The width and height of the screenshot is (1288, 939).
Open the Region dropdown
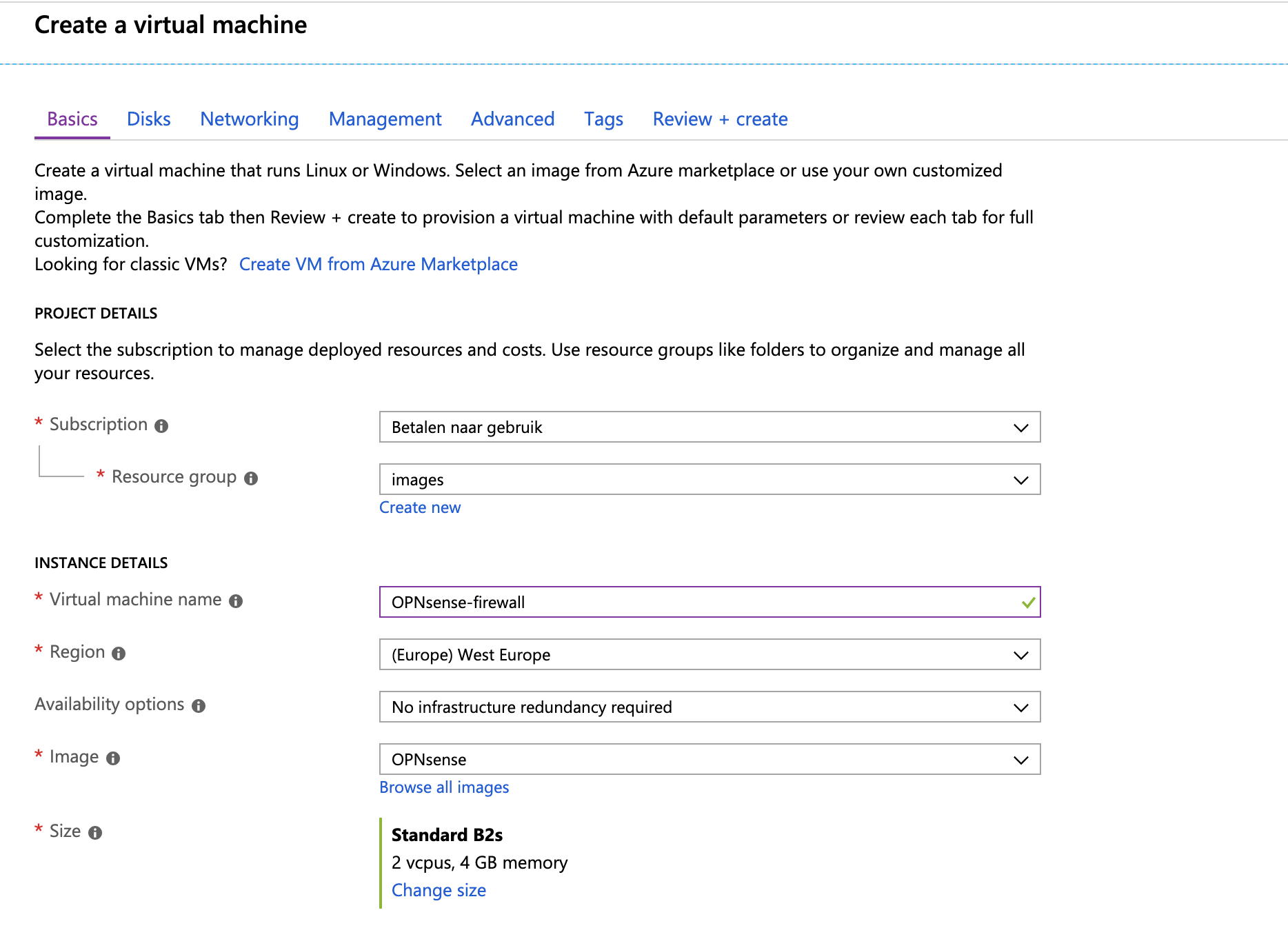709,655
